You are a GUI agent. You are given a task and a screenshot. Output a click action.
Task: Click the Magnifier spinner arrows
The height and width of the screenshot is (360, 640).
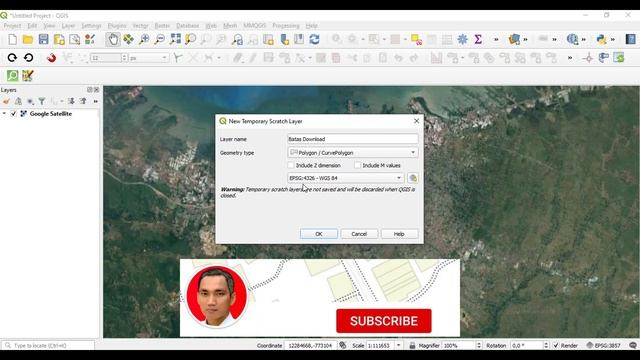coord(479,345)
